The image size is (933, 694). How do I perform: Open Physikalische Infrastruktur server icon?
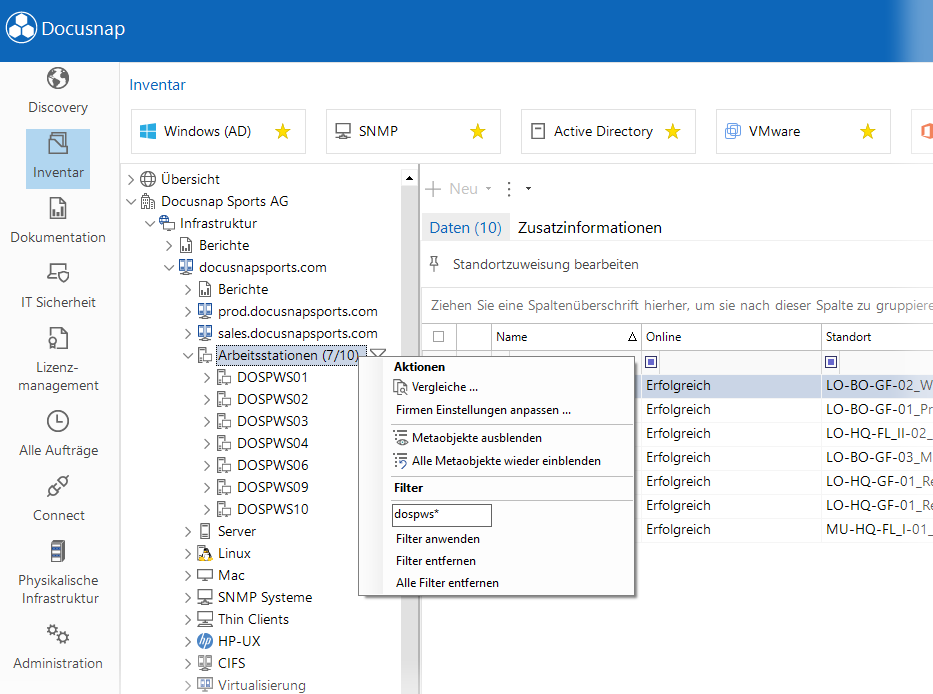tap(58, 551)
